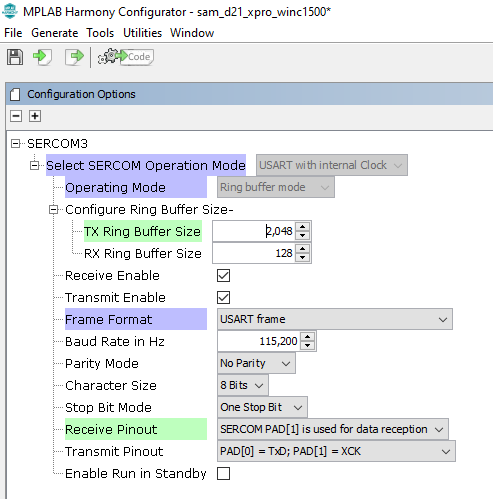Click the Configuration Options panel page icon

[15, 94]
